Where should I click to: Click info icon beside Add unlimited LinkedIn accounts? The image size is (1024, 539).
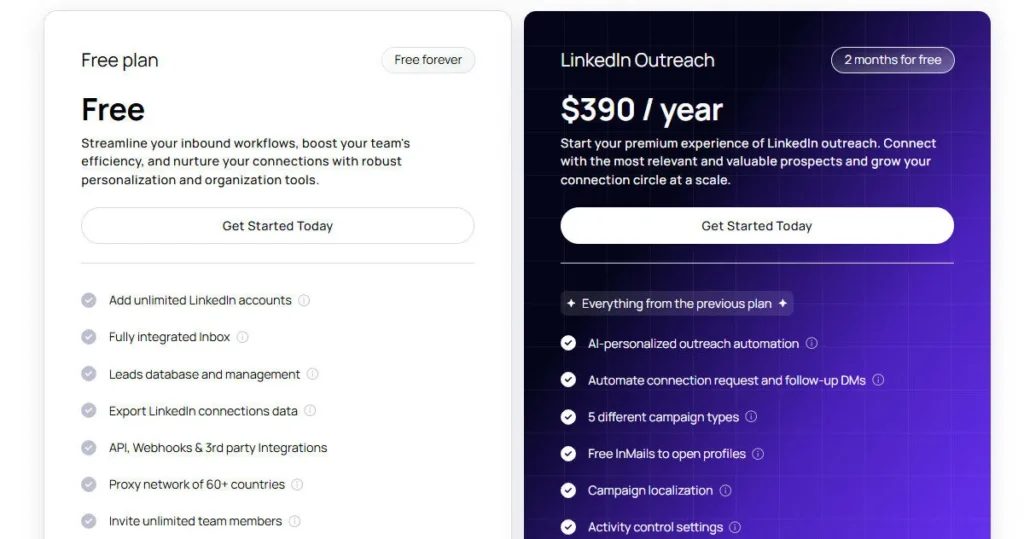[304, 300]
